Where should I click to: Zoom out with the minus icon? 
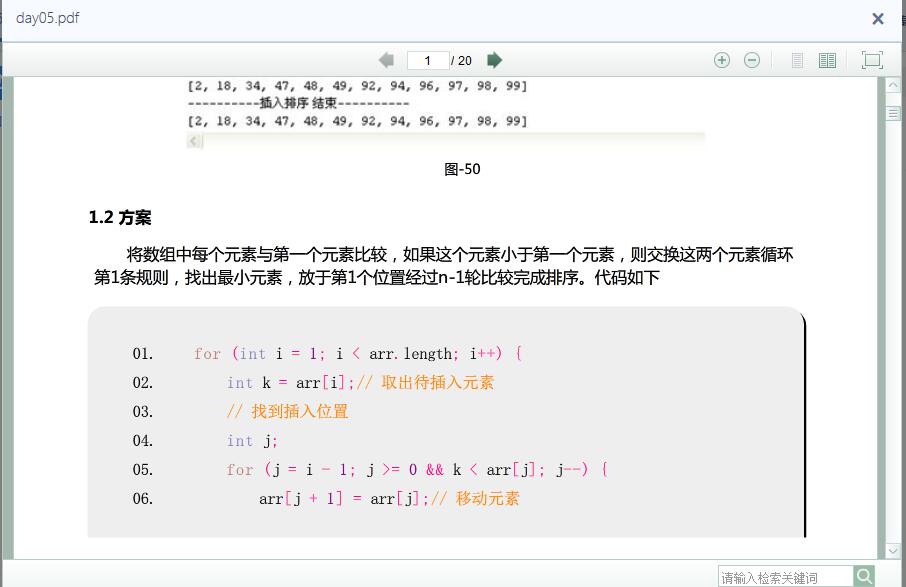752,60
